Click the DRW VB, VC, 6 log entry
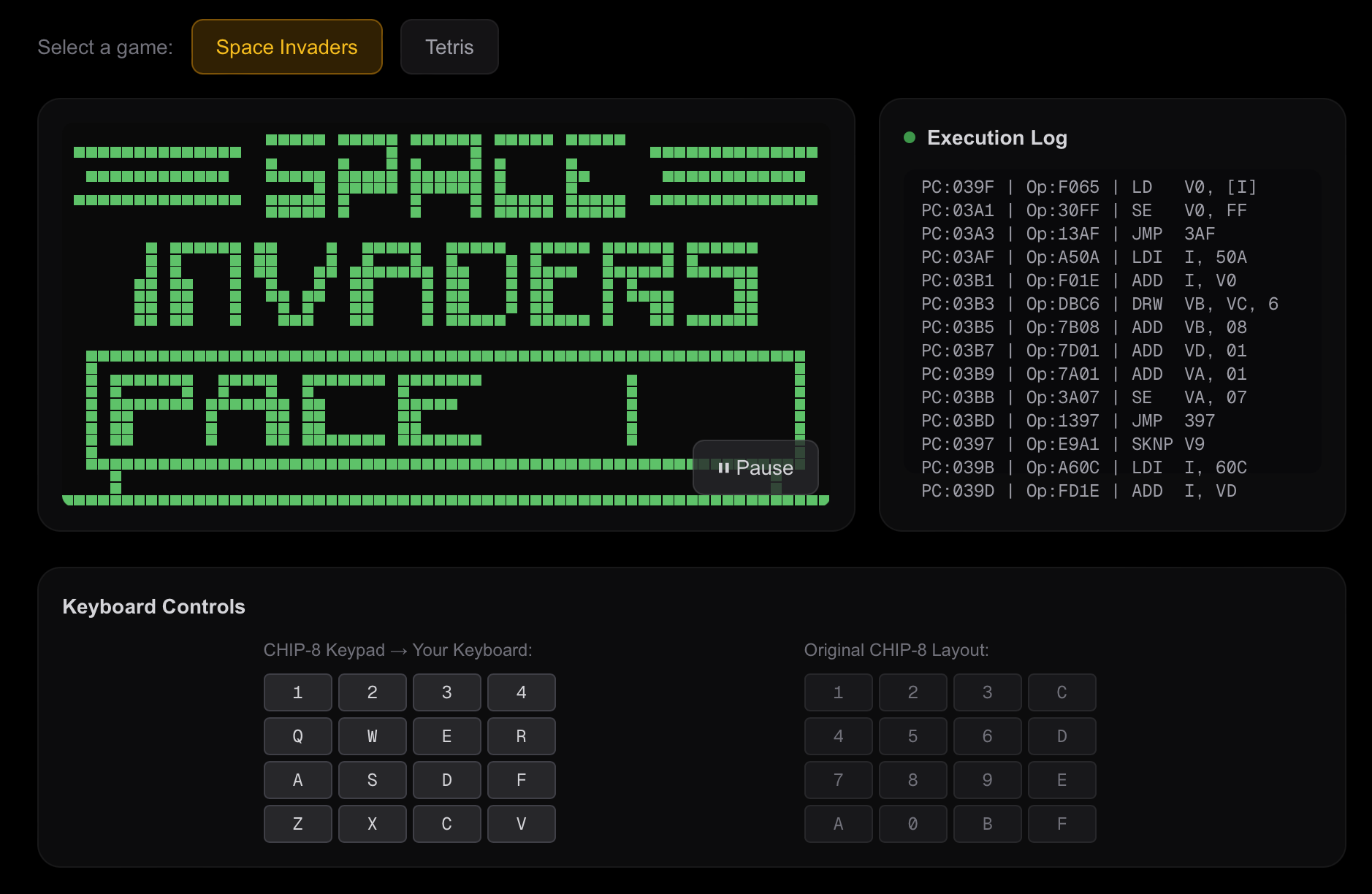Screen dimensions: 1372x894 click(1099, 304)
